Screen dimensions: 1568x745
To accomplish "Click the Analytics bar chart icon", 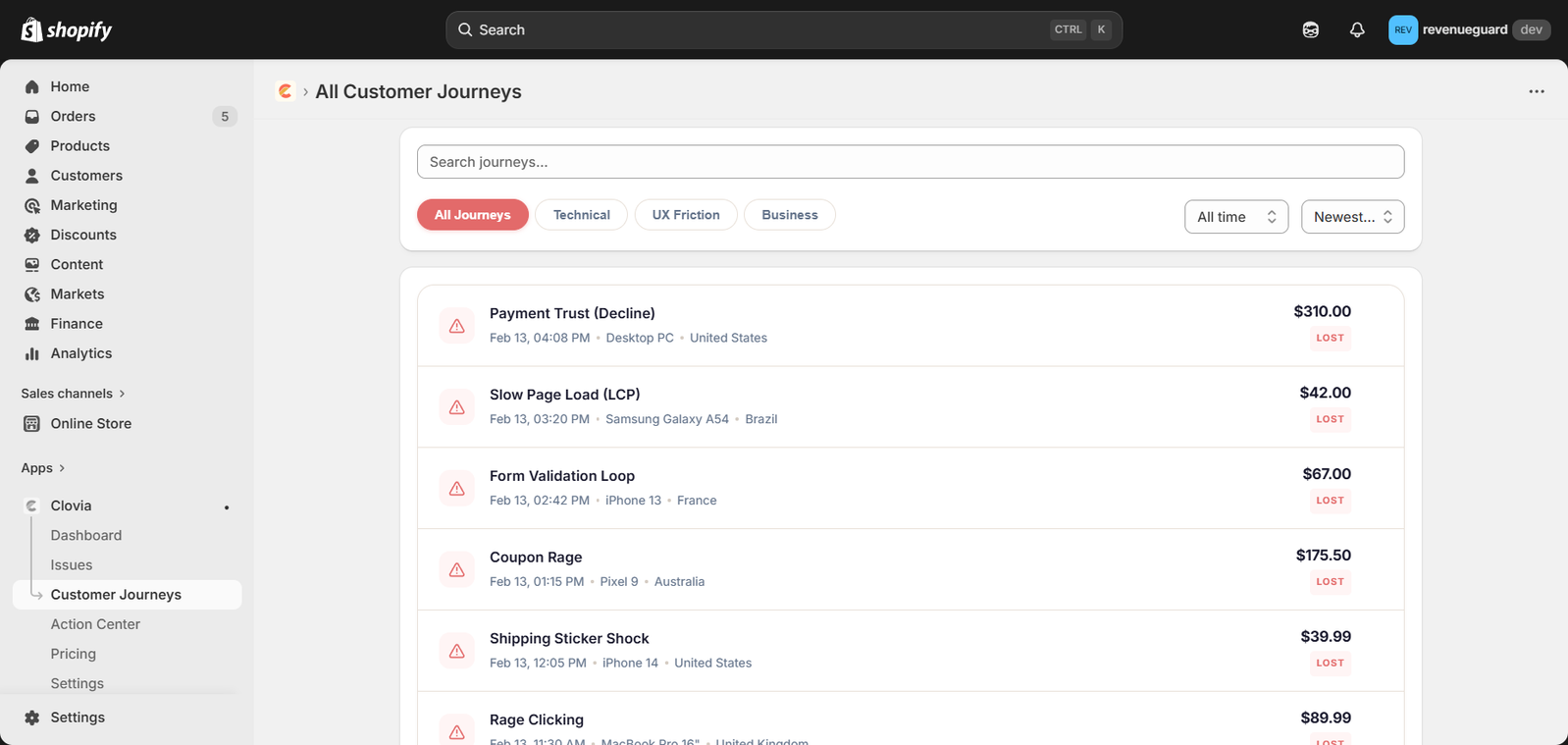I will (x=32, y=353).
